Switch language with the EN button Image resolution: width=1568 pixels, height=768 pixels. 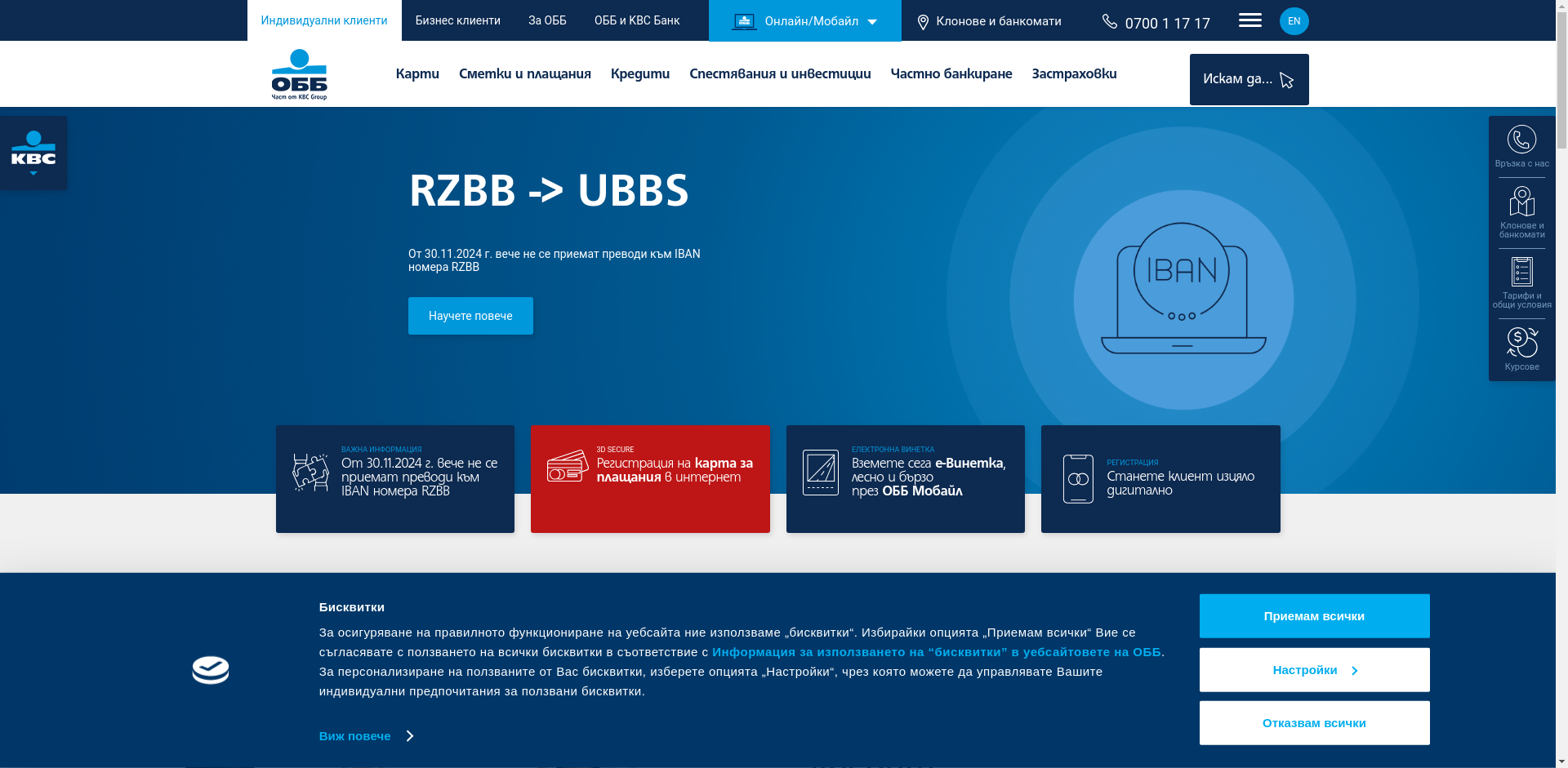pyautogui.click(x=1294, y=21)
